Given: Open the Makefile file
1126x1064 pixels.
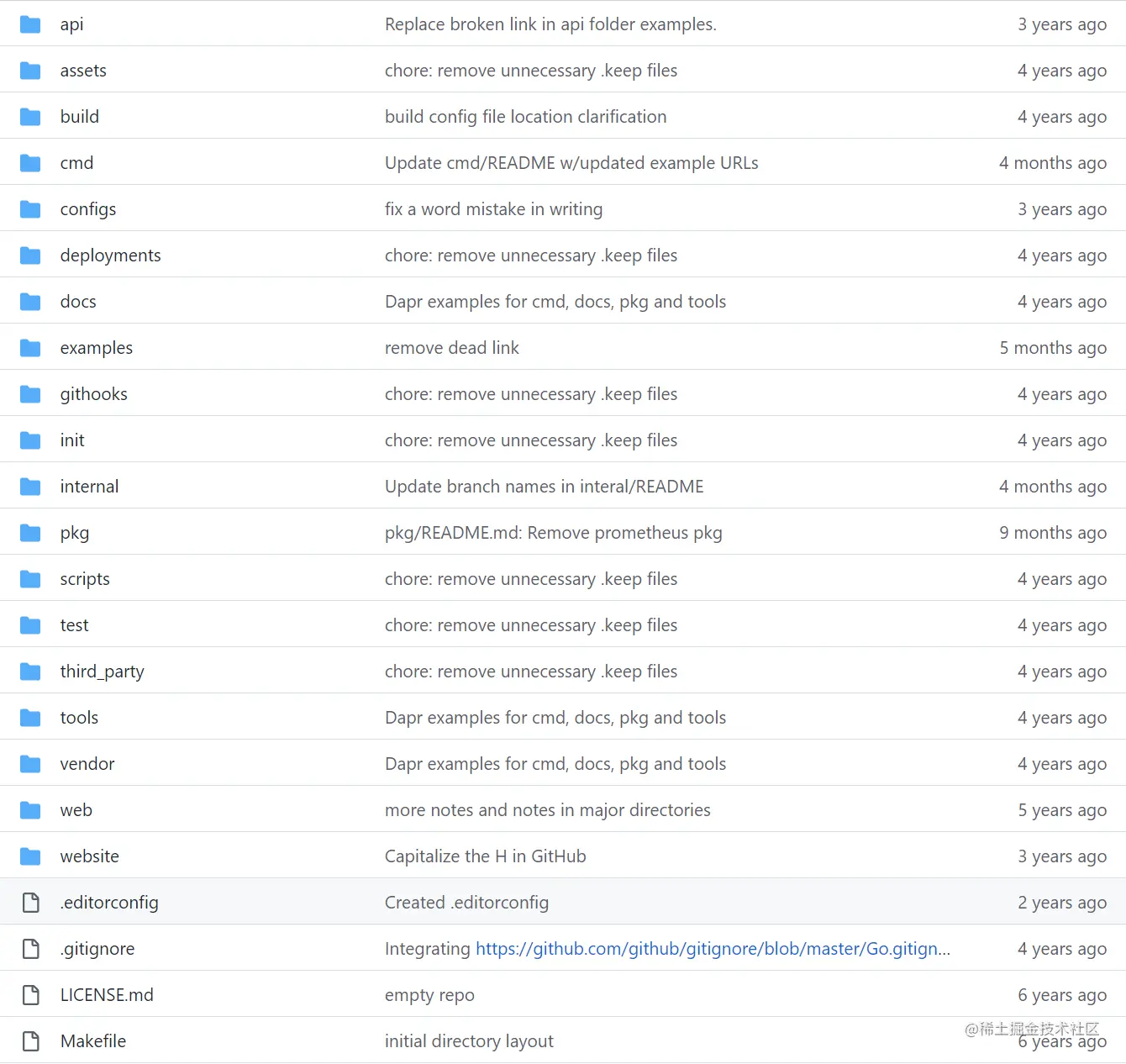Looking at the screenshot, I should (93, 1041).
